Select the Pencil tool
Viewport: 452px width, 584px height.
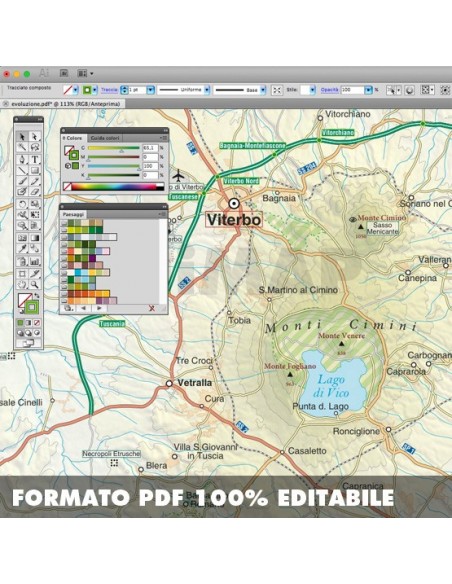[35, 181]
